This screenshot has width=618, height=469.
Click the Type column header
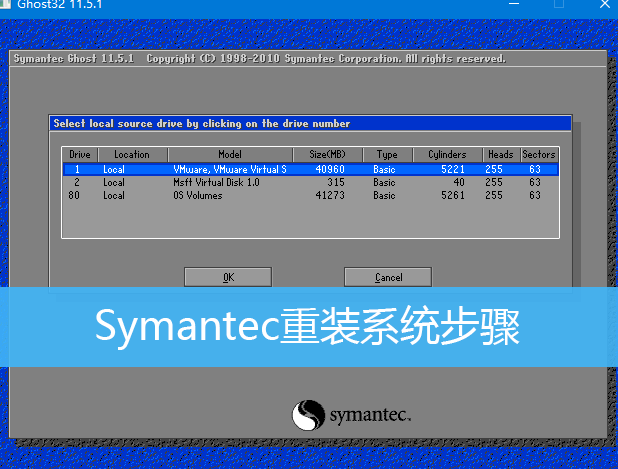387,155
